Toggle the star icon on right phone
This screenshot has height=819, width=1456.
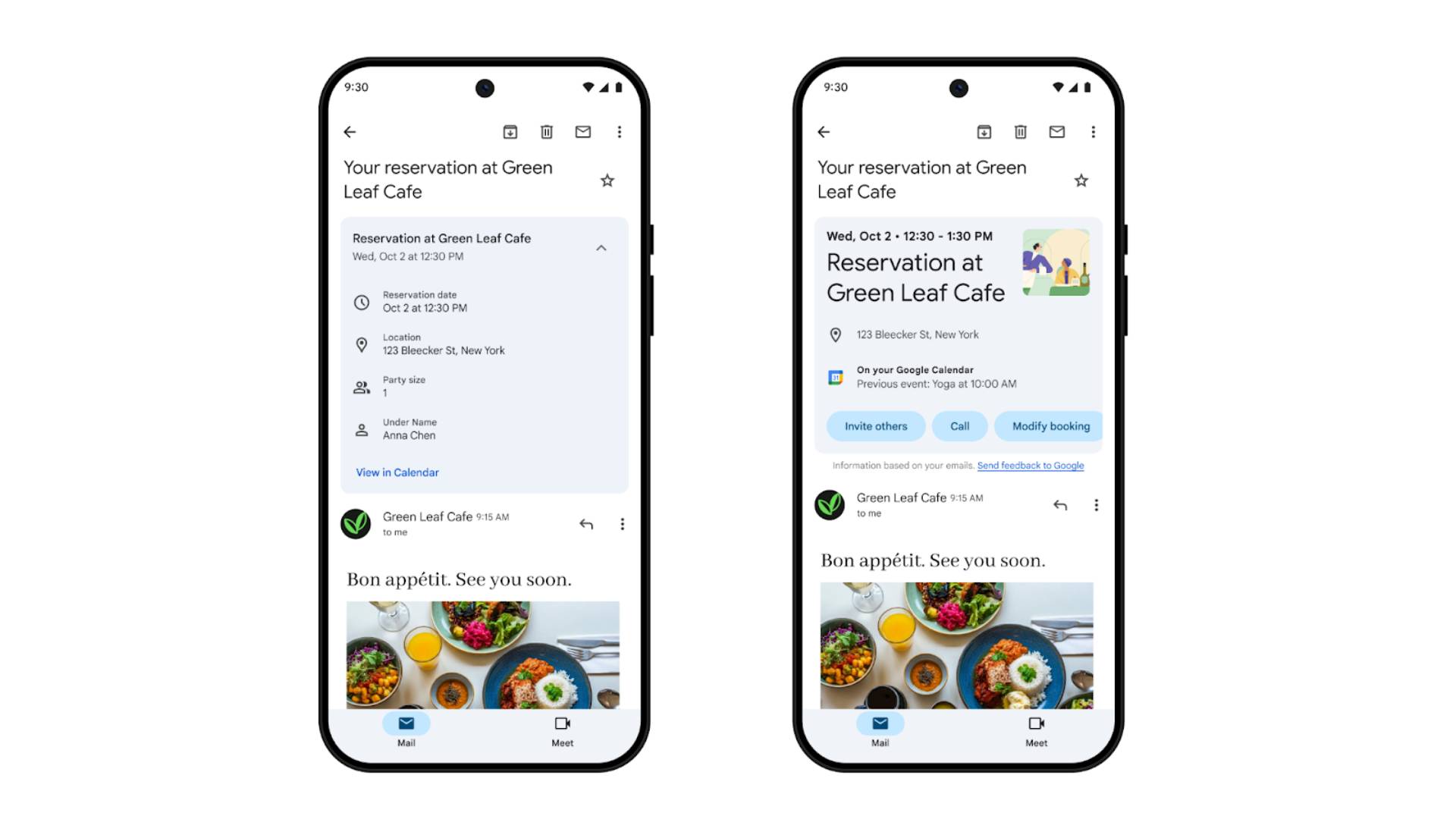(1081, 181)
